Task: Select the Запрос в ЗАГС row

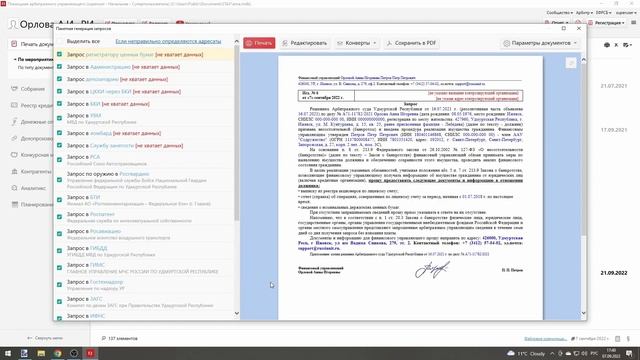Action: pyautogui.click(x=144, y=302)
